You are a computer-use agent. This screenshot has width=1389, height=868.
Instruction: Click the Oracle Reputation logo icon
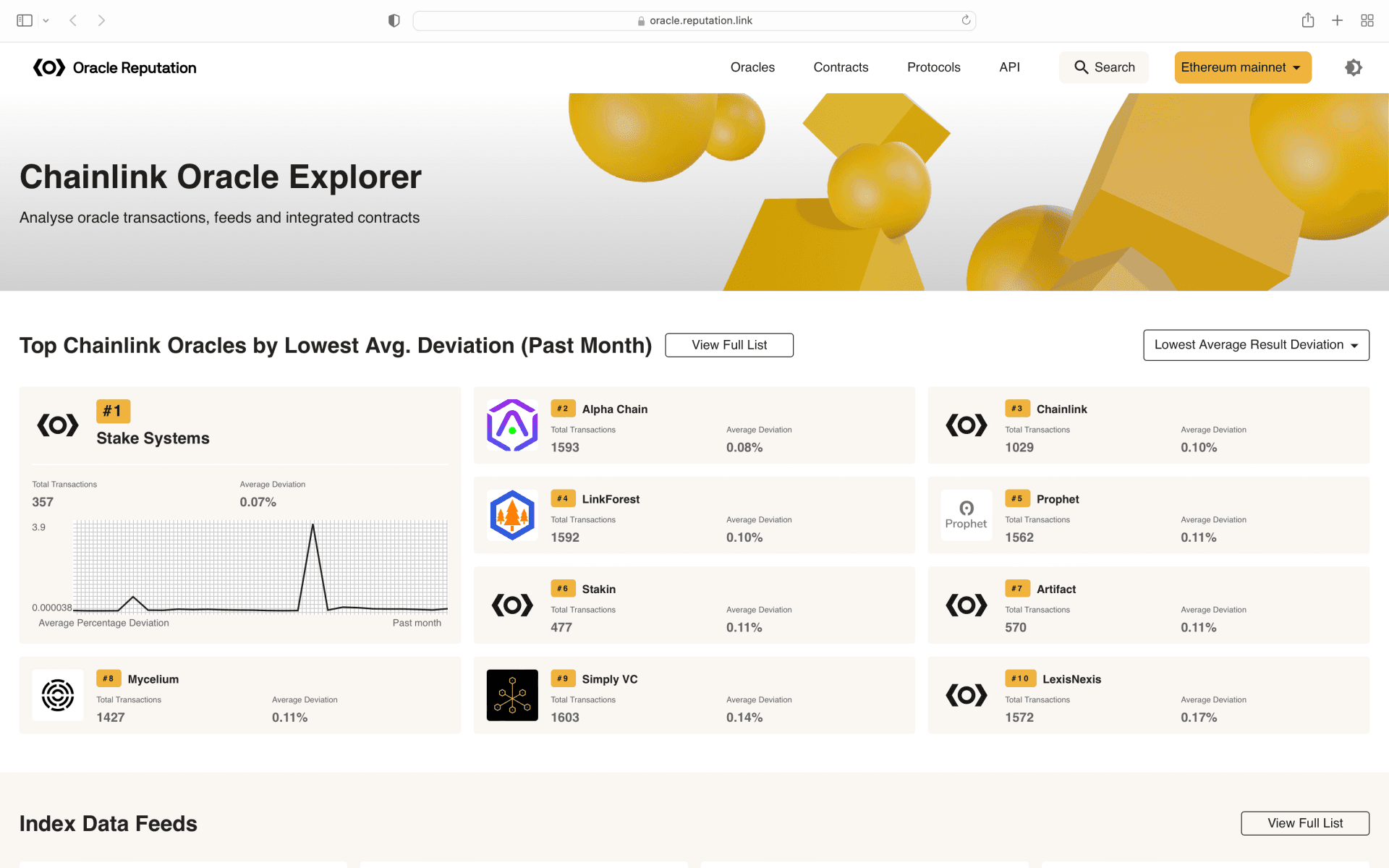click(x=49, y=67)
